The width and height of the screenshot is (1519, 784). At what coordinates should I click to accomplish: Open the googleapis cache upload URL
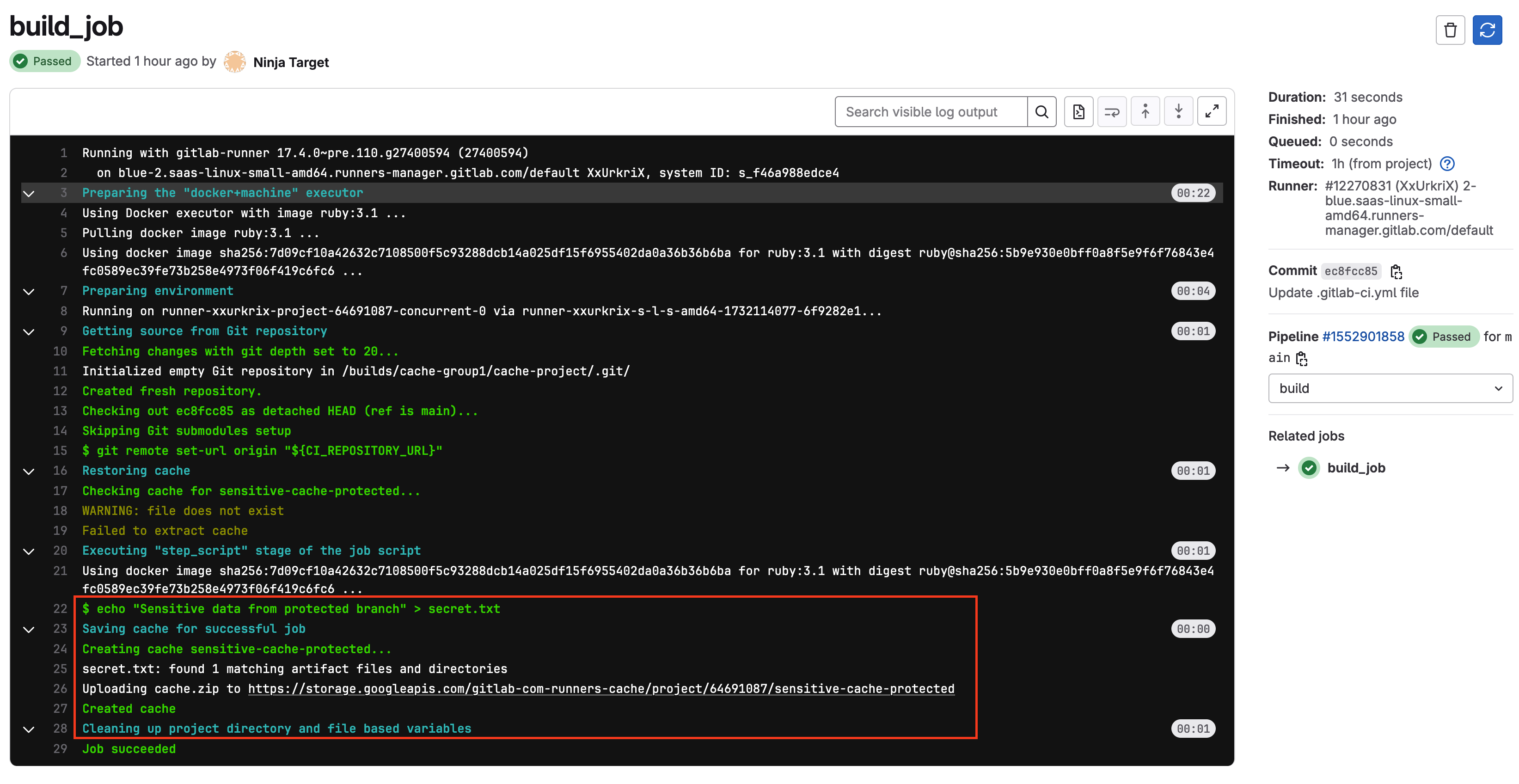tap(601, 688)
